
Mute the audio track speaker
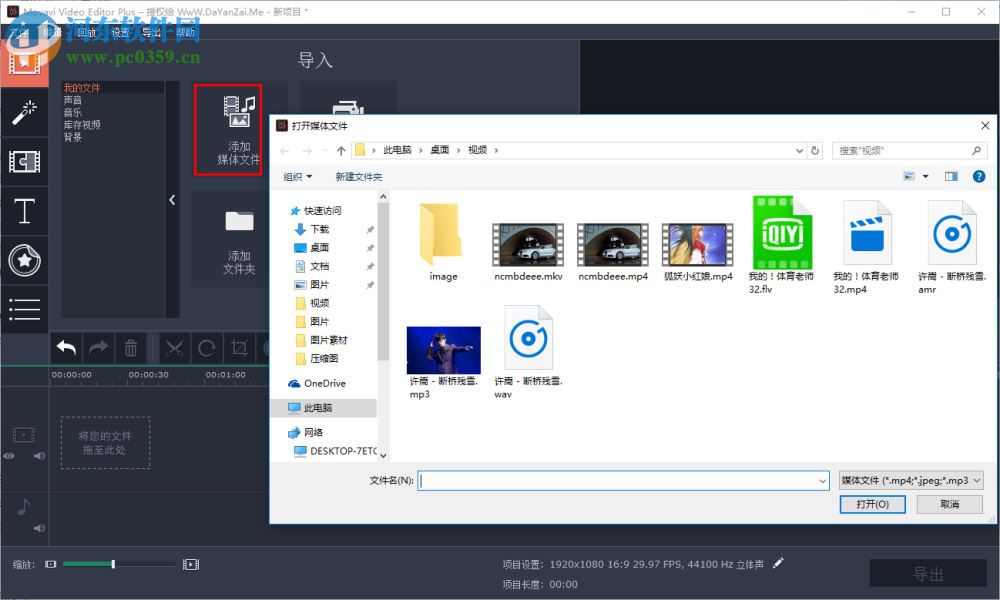[40, 528]
